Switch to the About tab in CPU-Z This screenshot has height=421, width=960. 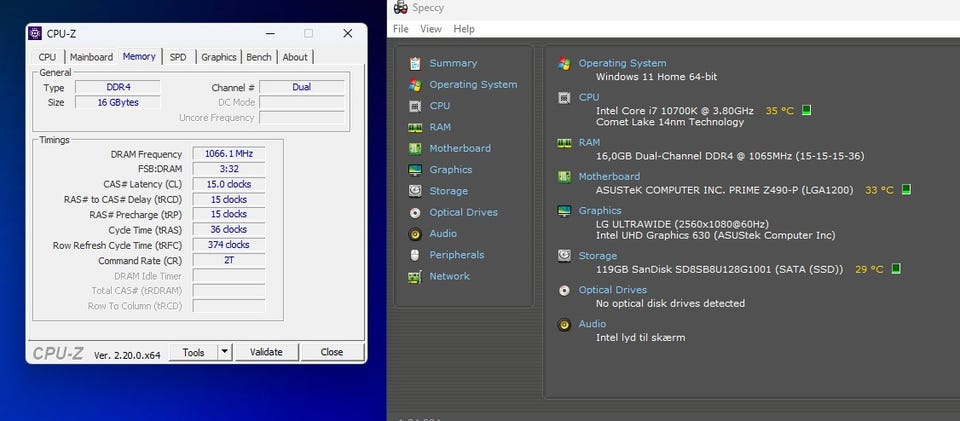click(295, 57)
